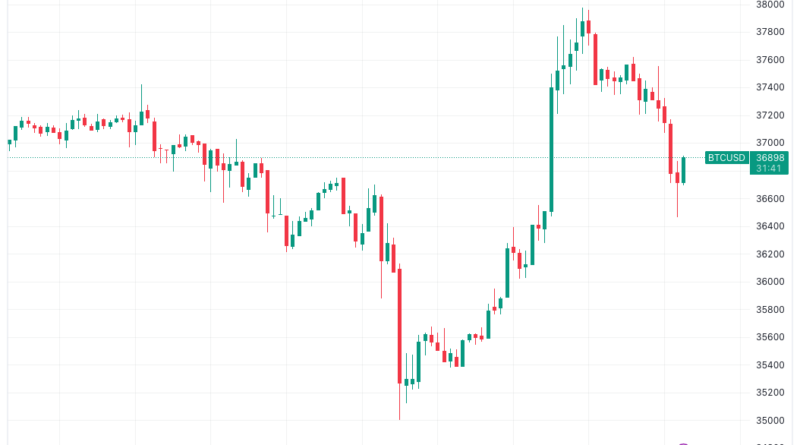Click the 37400 price axis label
Screen dimensions: 800x445
click(x=769, y=88)
